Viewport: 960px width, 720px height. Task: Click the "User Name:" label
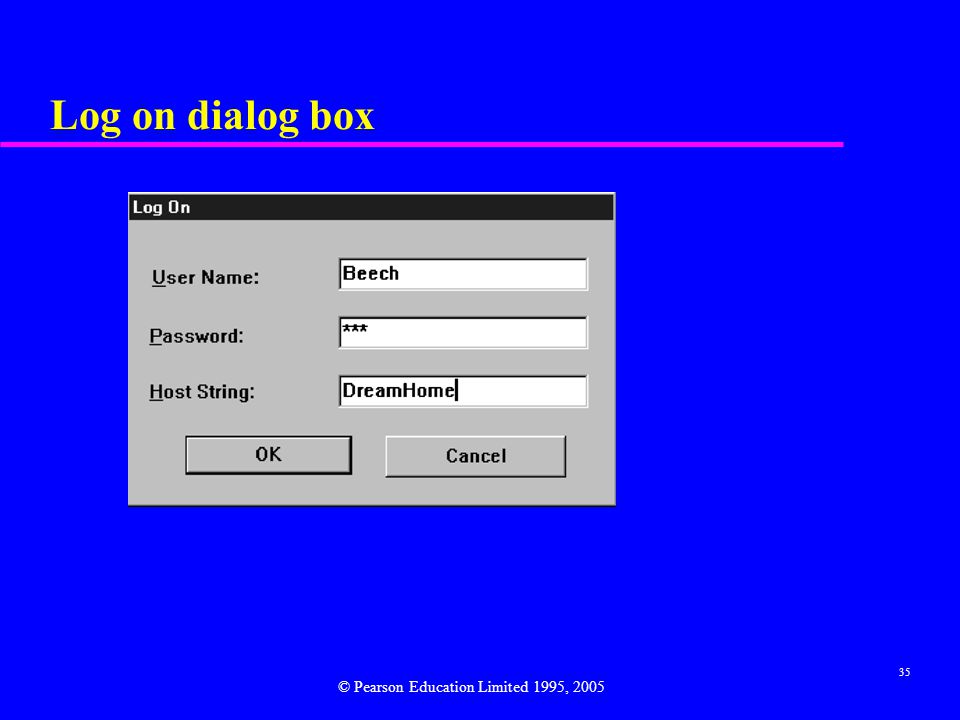click(206, 278)
